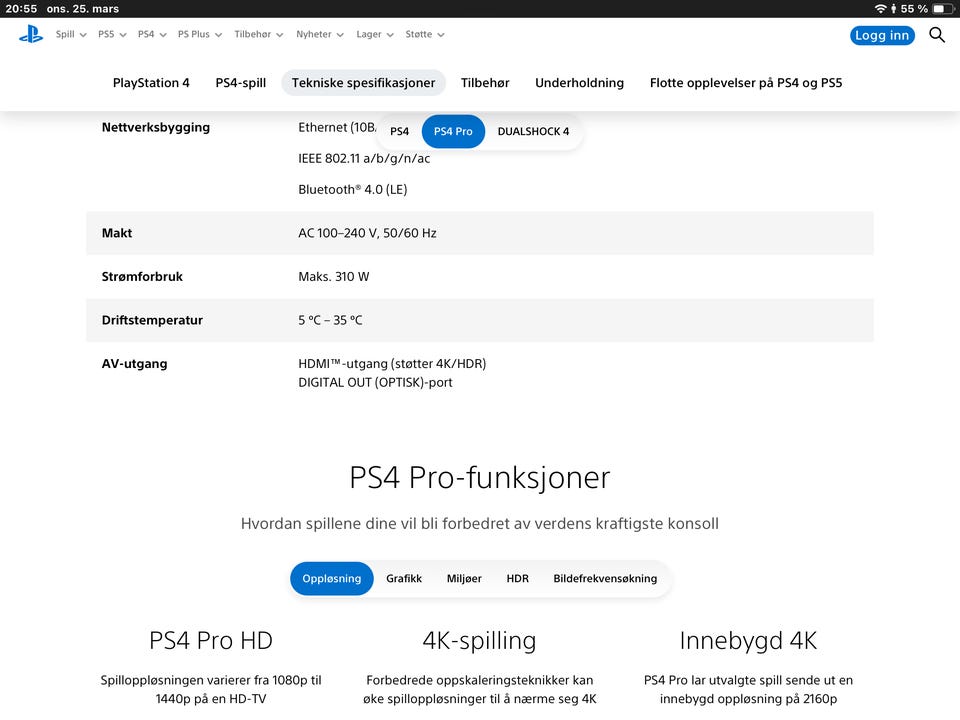Click the Innebygd 4K heading

(x=748, y=641)
